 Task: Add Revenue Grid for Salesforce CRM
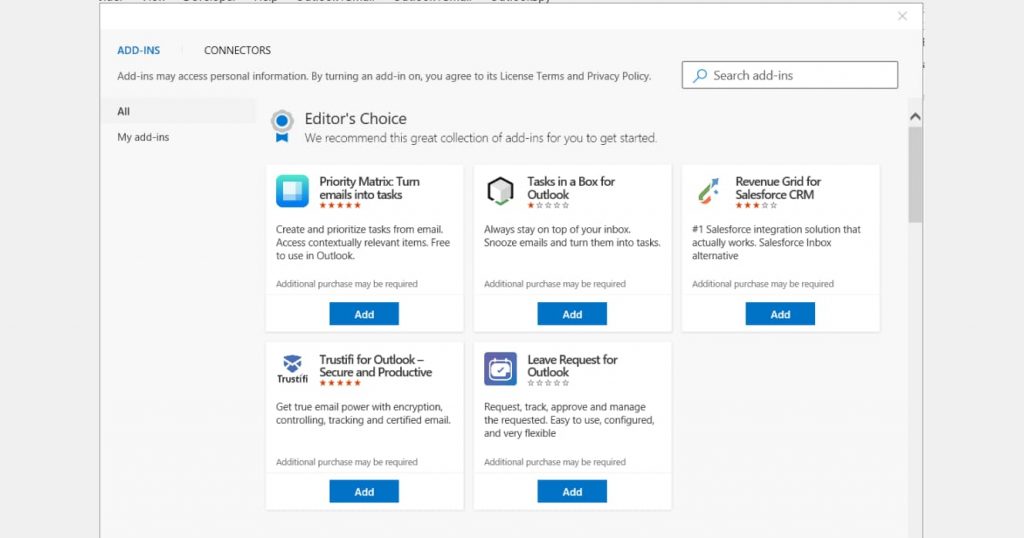pos(780,314)
